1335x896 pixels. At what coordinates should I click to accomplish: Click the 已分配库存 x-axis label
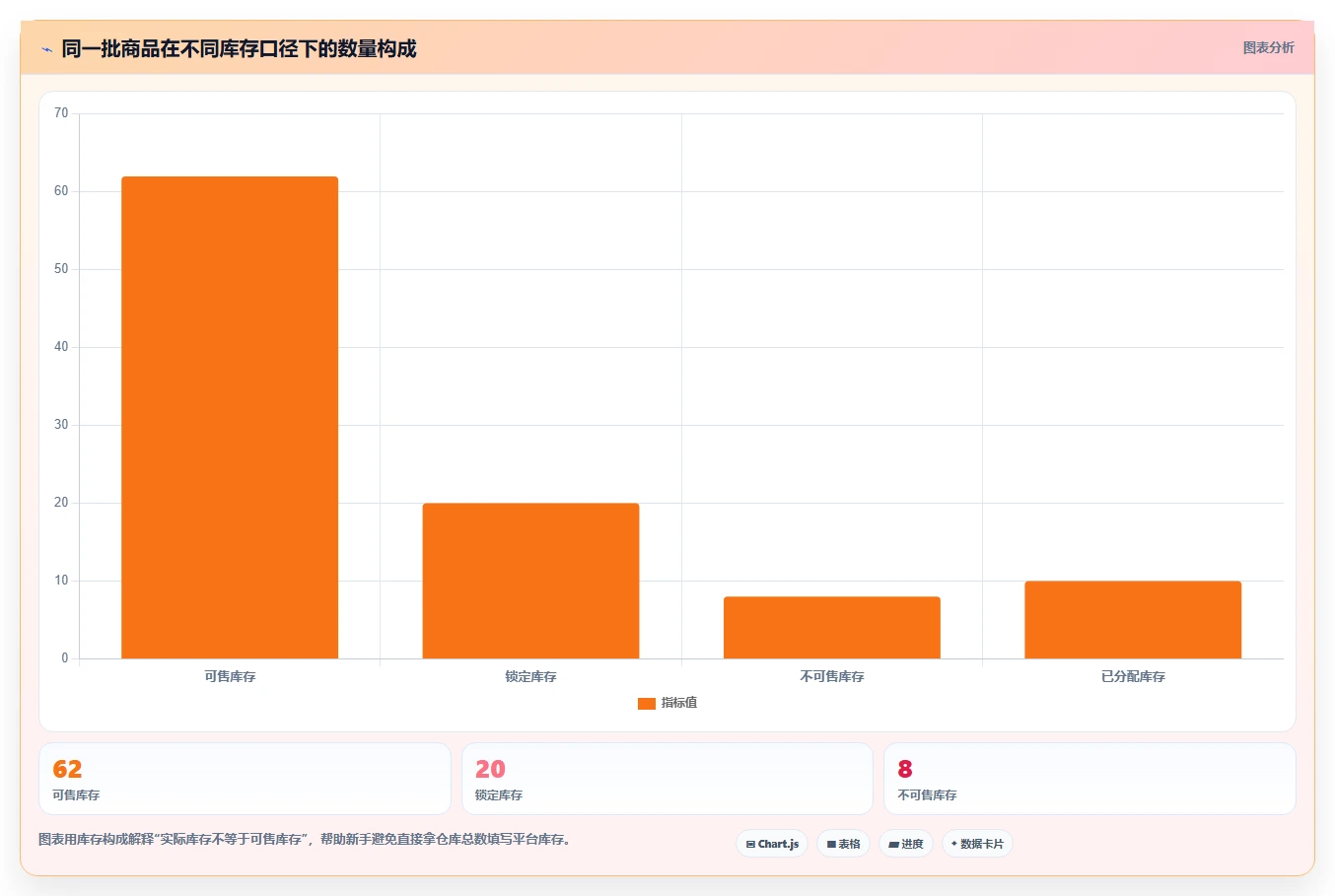[x=1133, y=676]
